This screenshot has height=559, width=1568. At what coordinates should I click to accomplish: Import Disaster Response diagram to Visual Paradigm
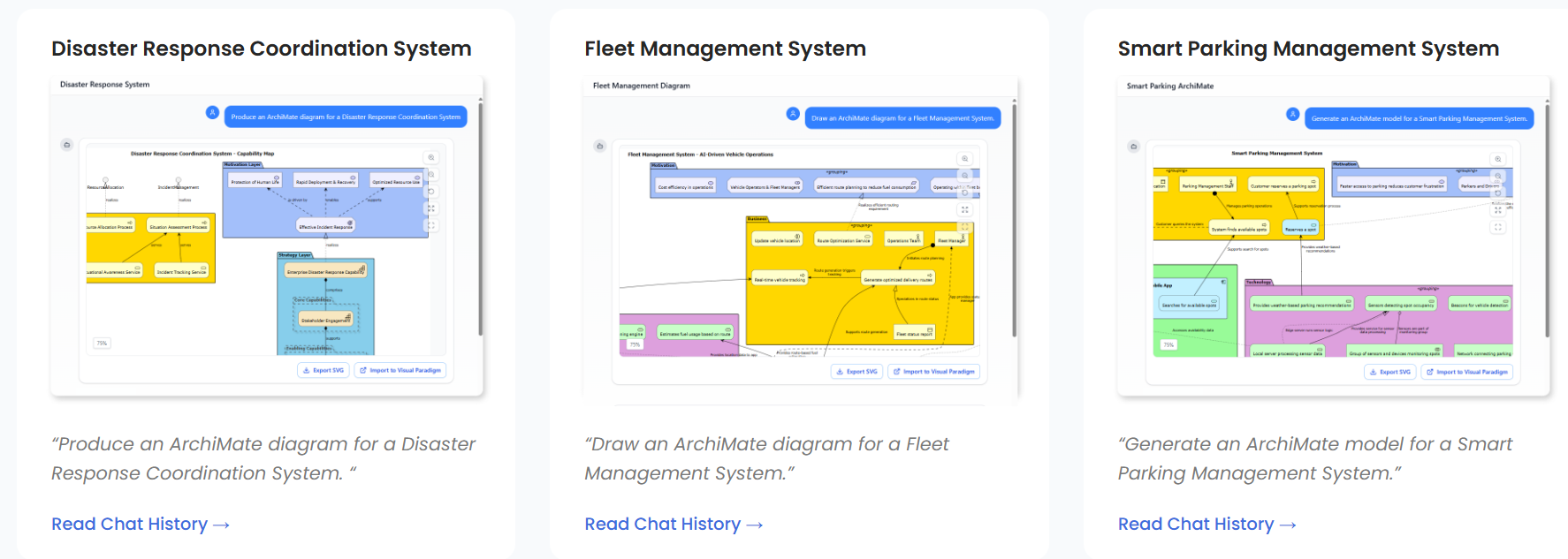click(x=400, y=371)
